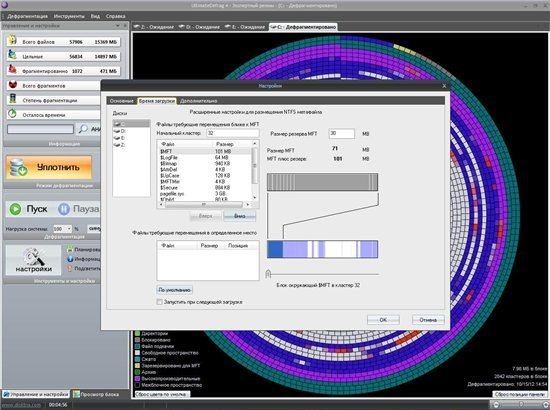Click the Размер резерва MFT input field

[341, 134]
